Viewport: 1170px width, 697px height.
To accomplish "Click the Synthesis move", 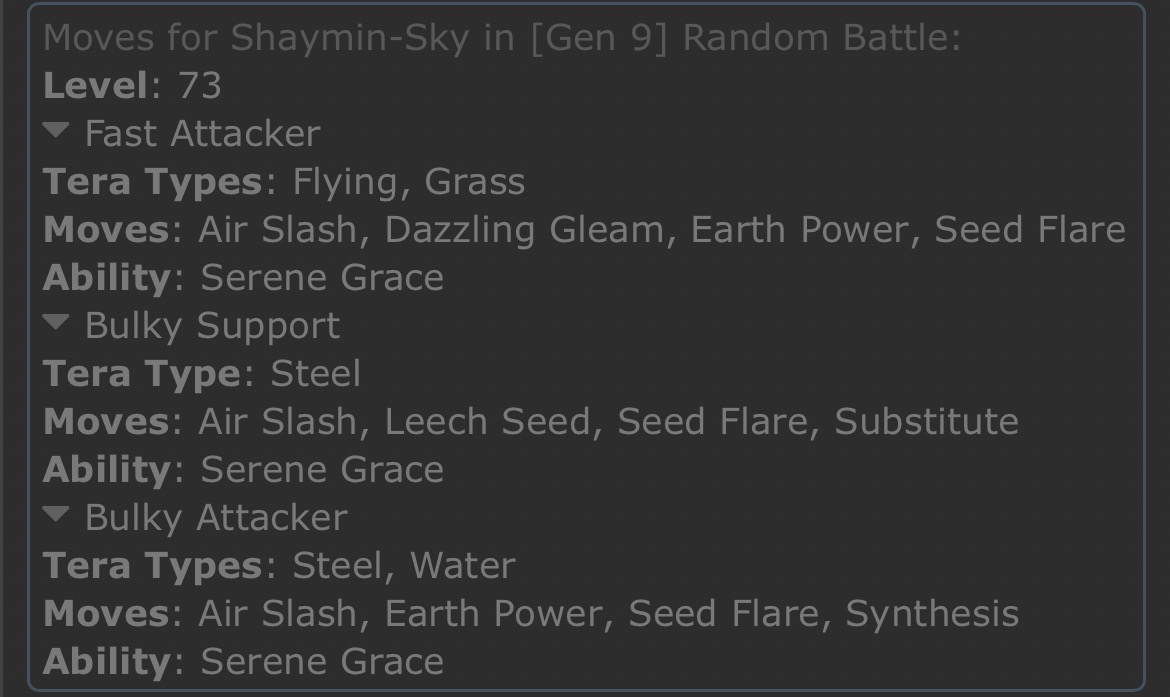I will [932, 613].
